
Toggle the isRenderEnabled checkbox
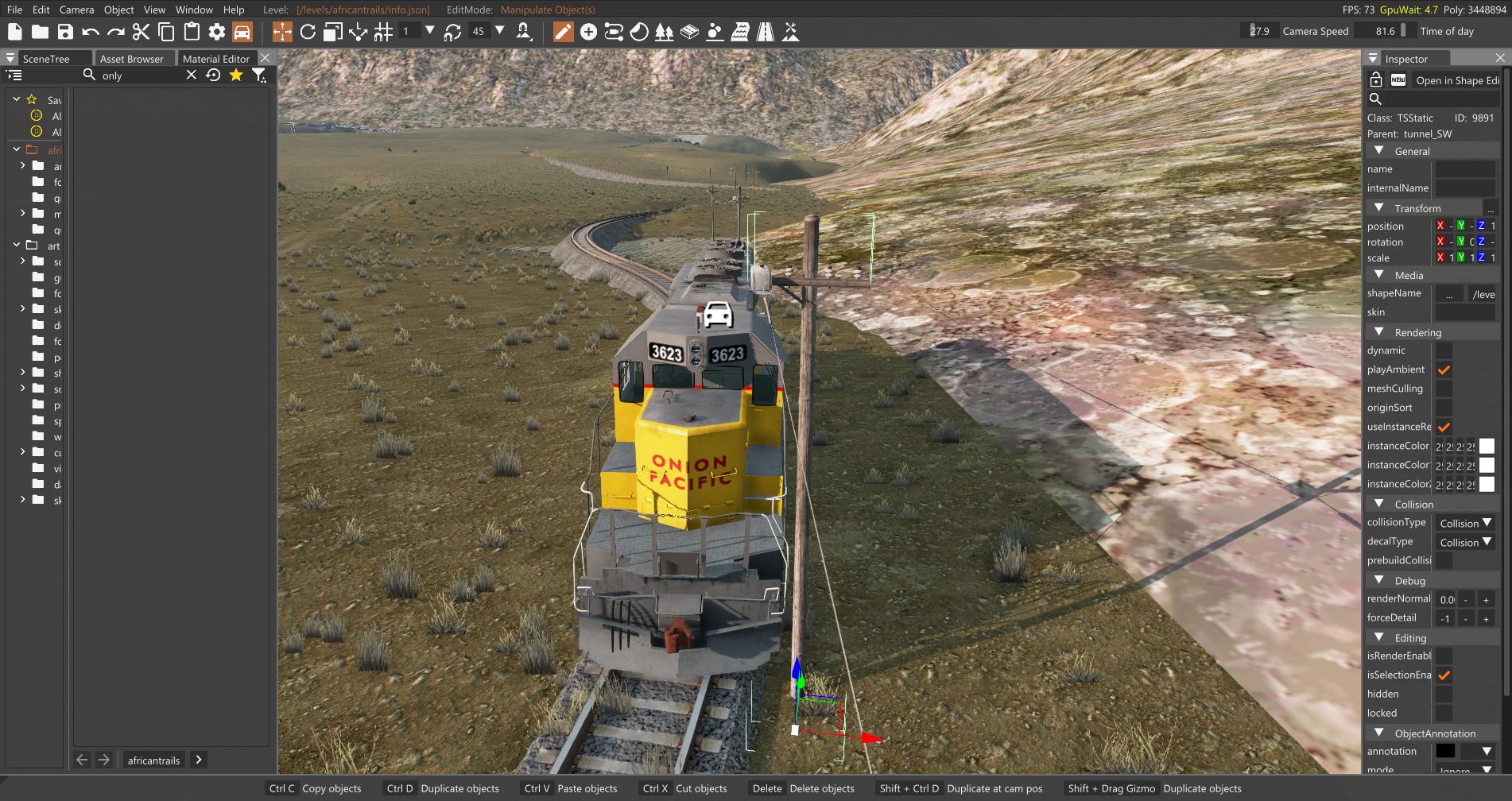tap(1444, 656)
